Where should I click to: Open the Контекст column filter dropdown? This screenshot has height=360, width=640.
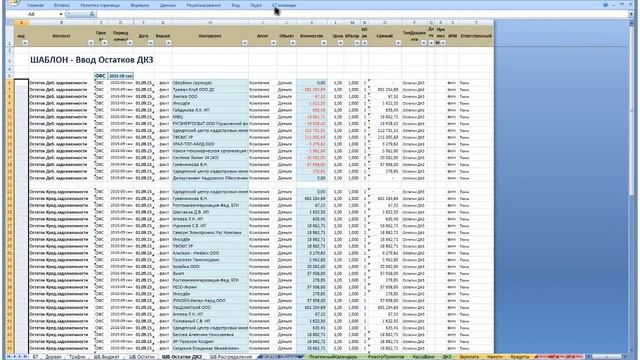click(x=91, y=43)
